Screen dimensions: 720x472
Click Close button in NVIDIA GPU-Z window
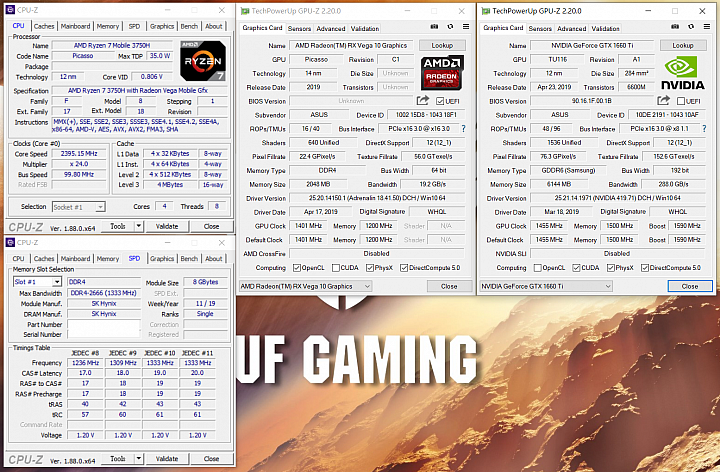pyautogui.click(x=690, y=286)
